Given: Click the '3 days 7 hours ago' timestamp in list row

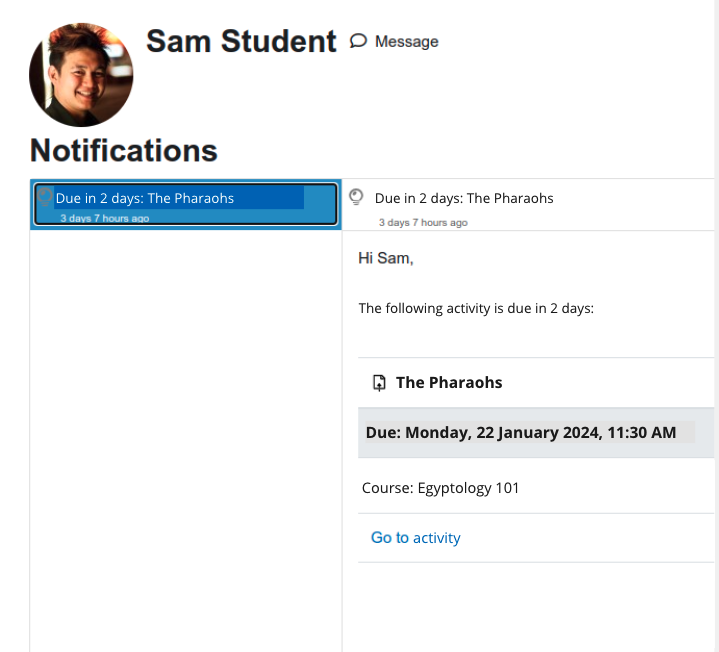Looking at the screenshot, I should [105, 218].
